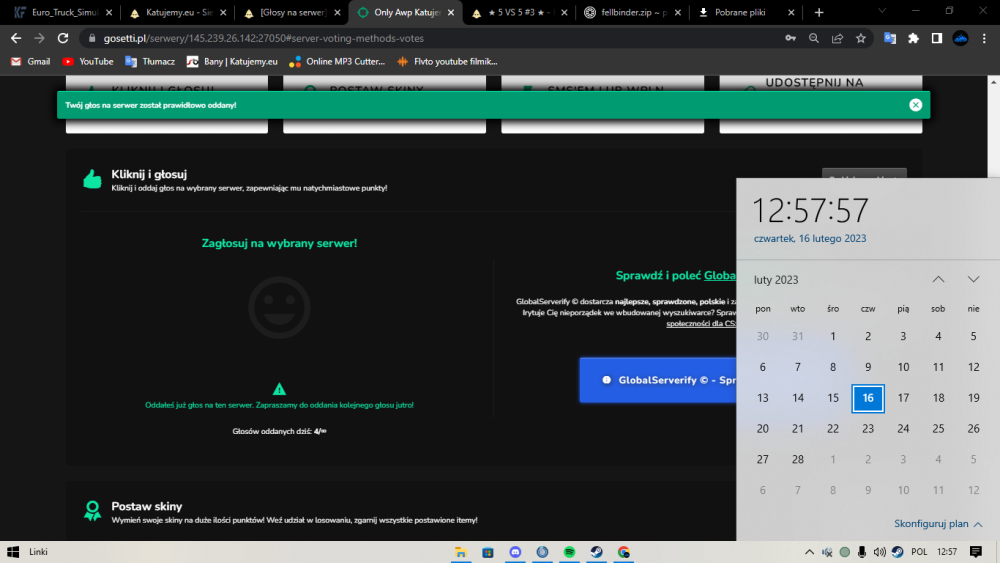Go to the next month in the calendar

(973, 279)
